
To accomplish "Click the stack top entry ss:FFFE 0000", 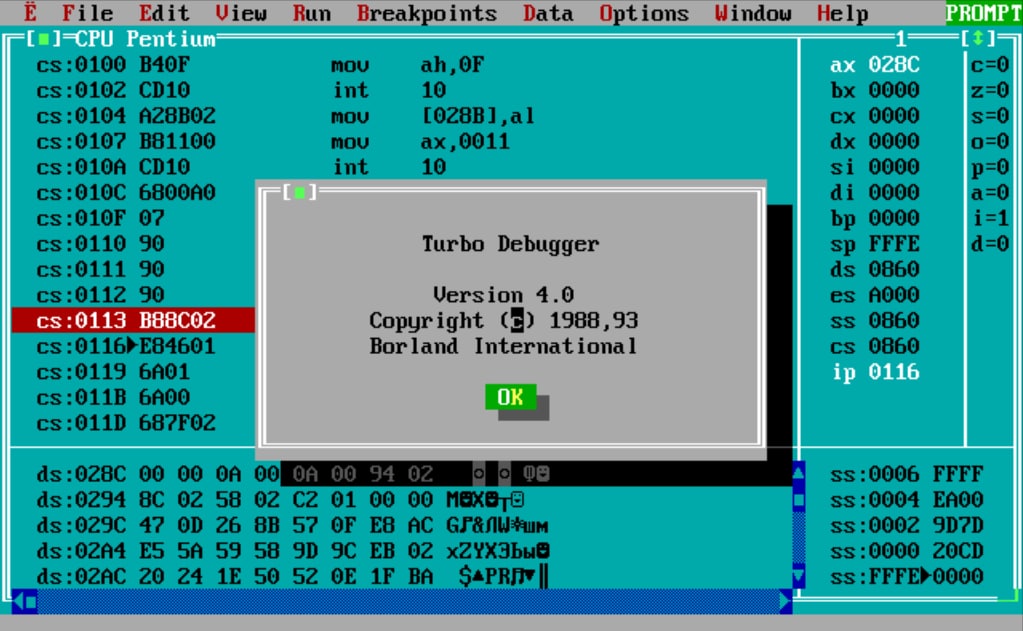I will (x=907, y=576).
